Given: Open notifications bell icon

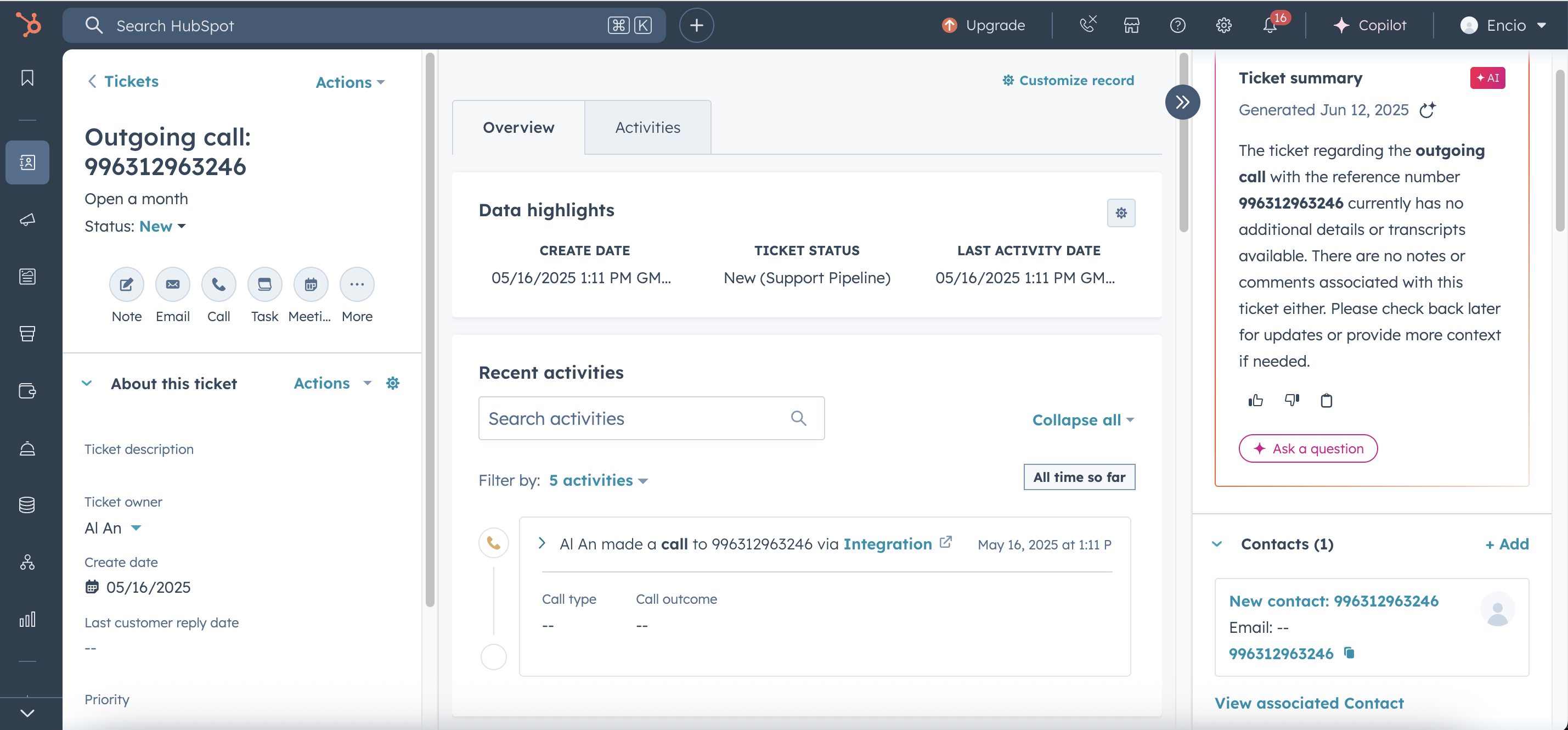Looking at the screenshot, I should 1270,26.
